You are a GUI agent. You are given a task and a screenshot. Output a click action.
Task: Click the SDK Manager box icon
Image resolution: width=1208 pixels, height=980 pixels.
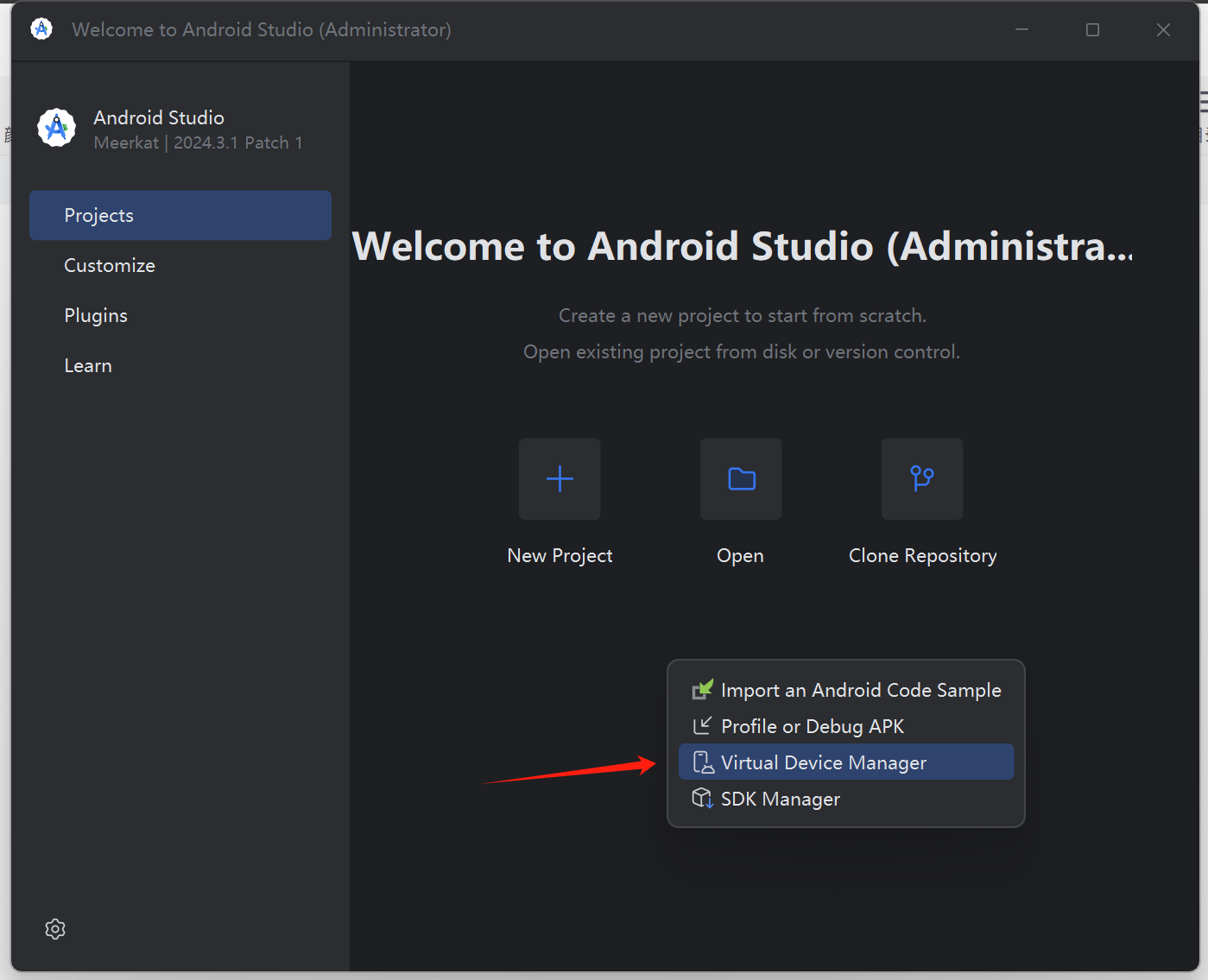(703, 798)
